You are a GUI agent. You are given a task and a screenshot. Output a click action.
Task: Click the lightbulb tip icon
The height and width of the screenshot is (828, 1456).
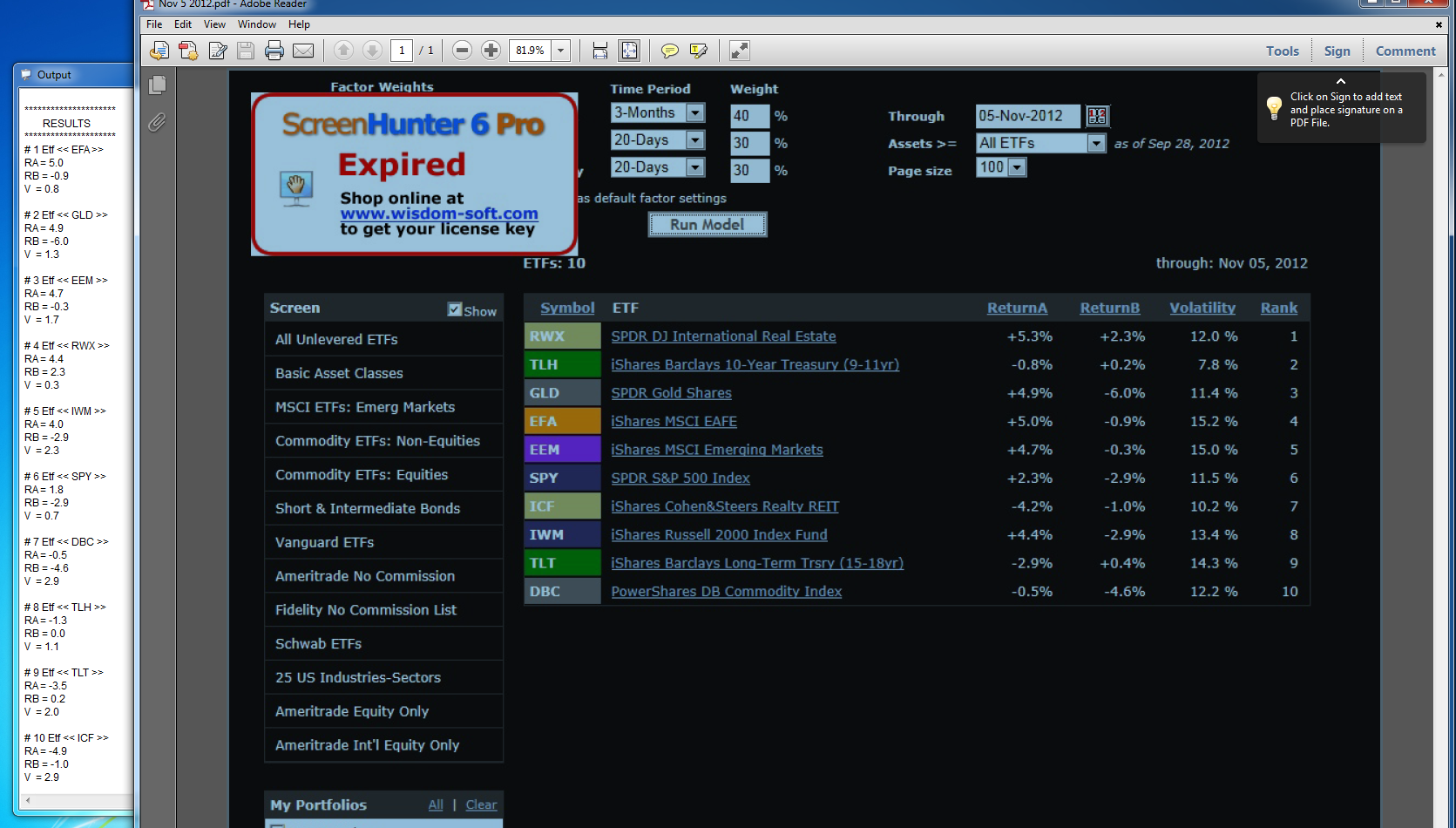pyautogui.click(x=1274, y=108)
